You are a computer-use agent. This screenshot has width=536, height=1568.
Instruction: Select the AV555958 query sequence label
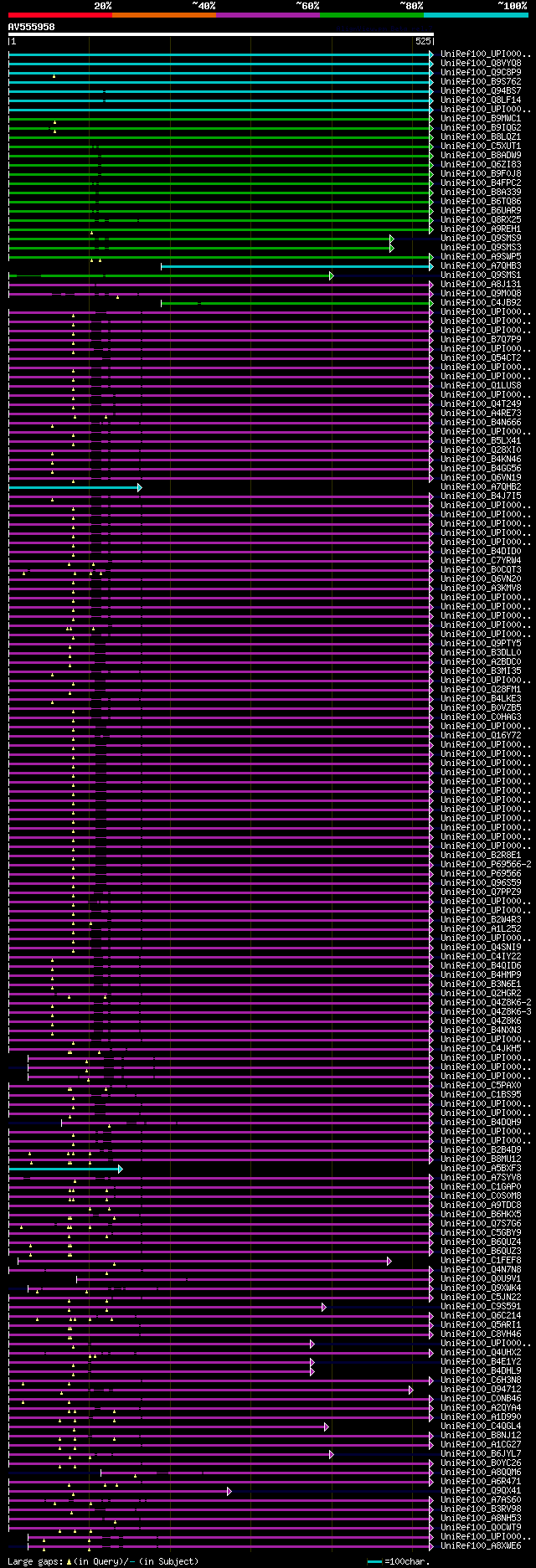click(32, 27)
